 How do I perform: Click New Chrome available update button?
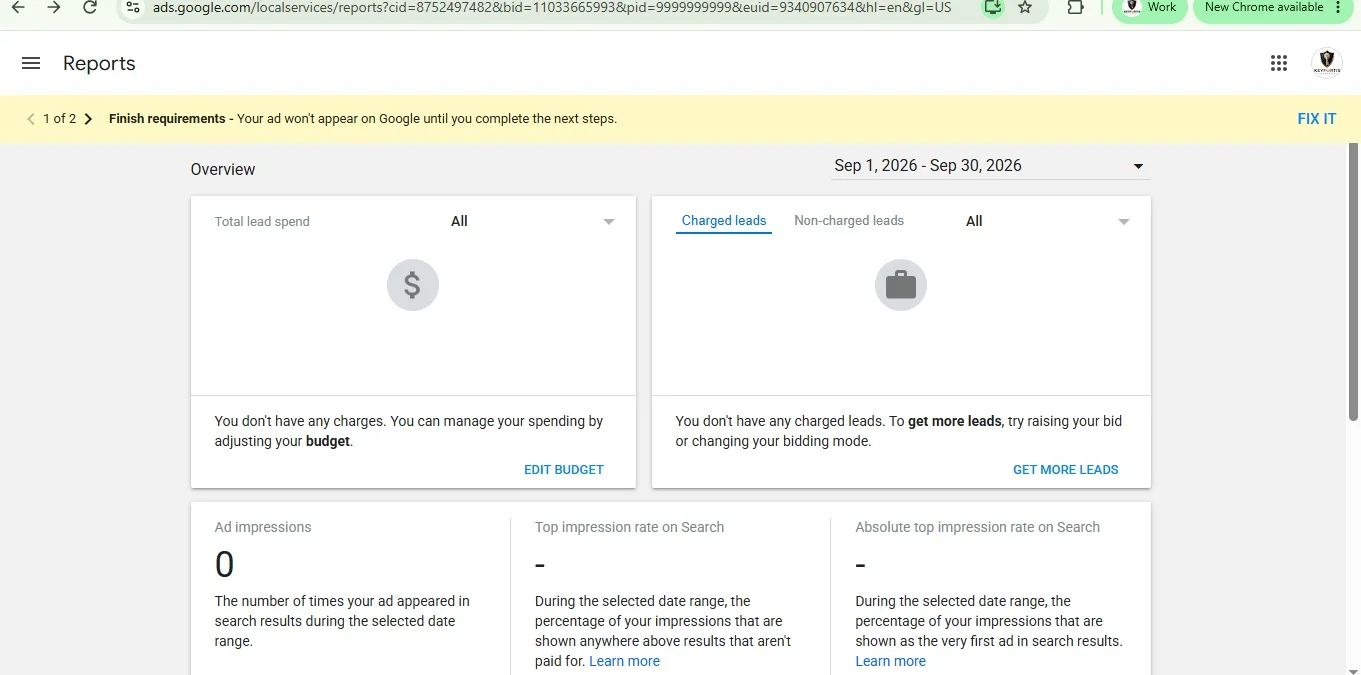(1273, 8)
